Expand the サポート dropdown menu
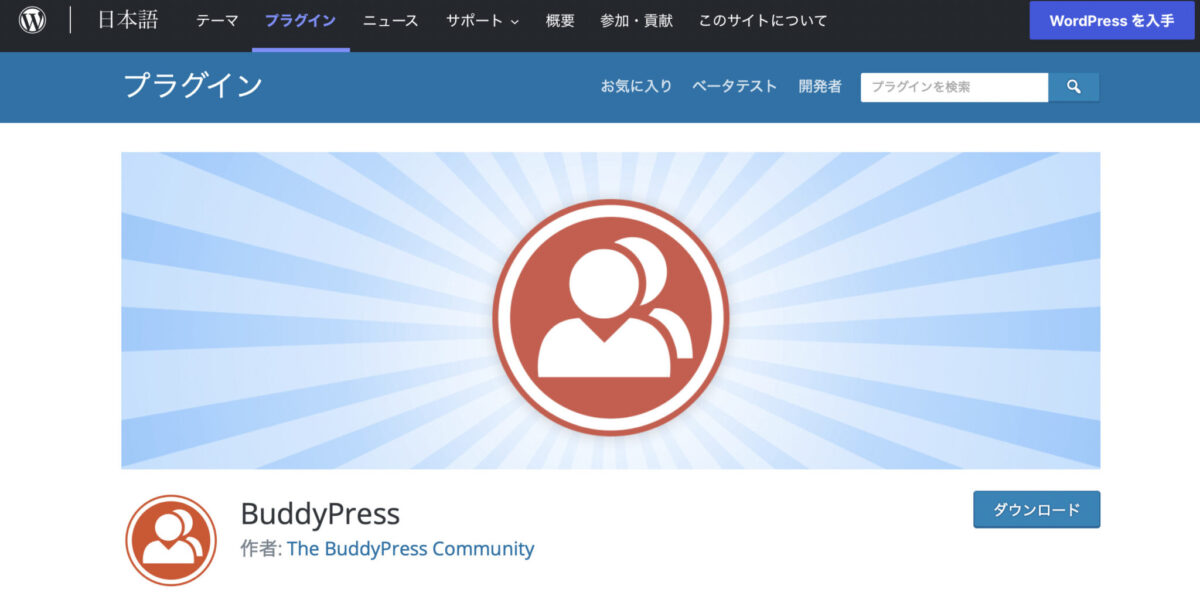This screenshot has height=596, width=1200. (483, 21)
